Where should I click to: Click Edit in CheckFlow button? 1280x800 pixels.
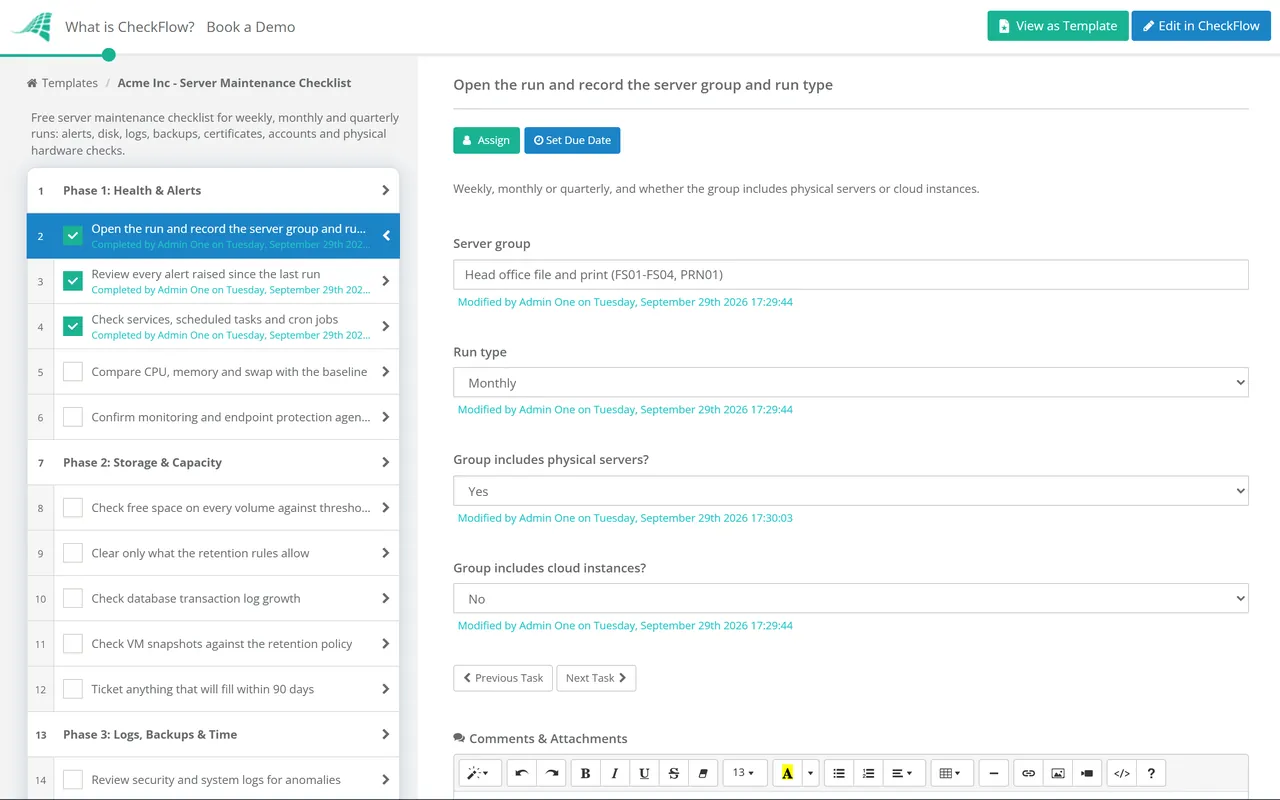(1201, 26)
